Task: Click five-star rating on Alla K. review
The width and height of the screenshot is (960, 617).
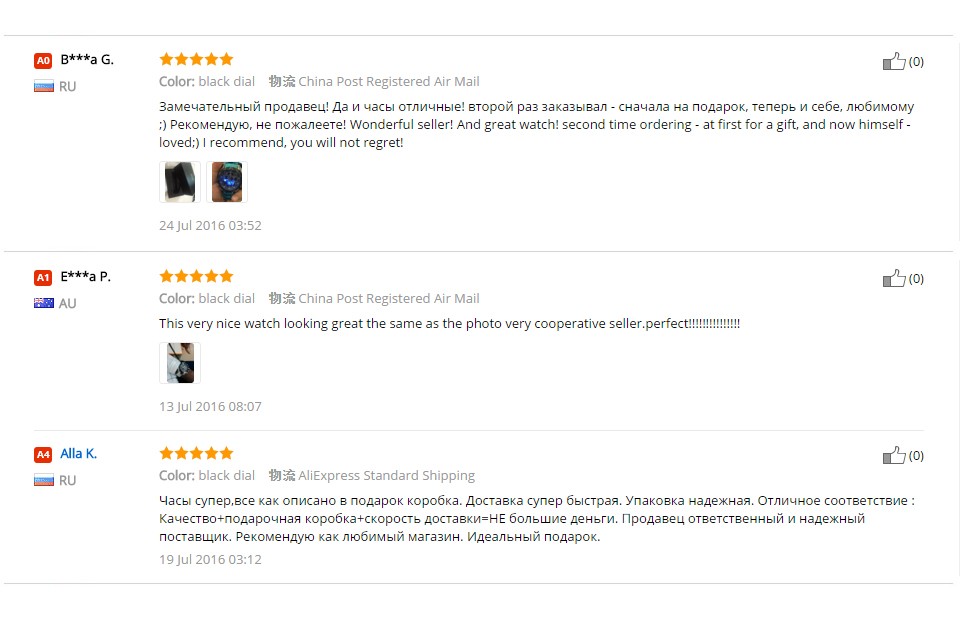Action: 197,453
